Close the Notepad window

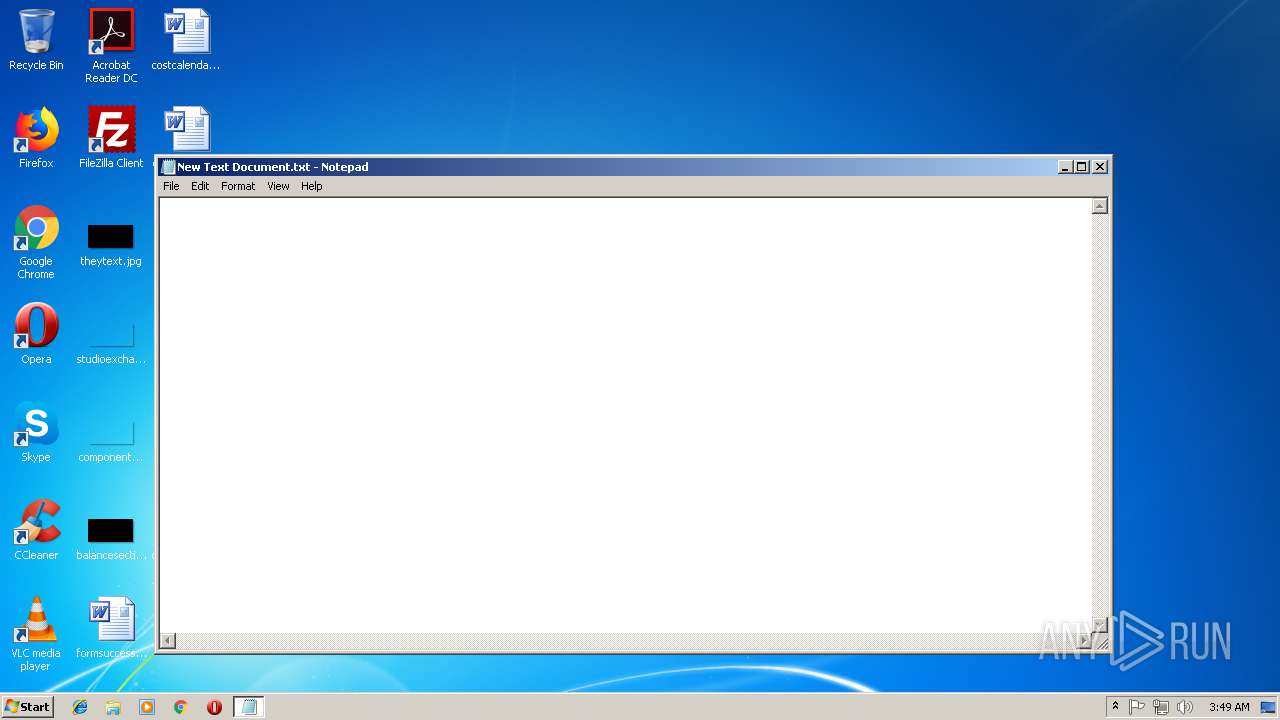point(1100,167)
